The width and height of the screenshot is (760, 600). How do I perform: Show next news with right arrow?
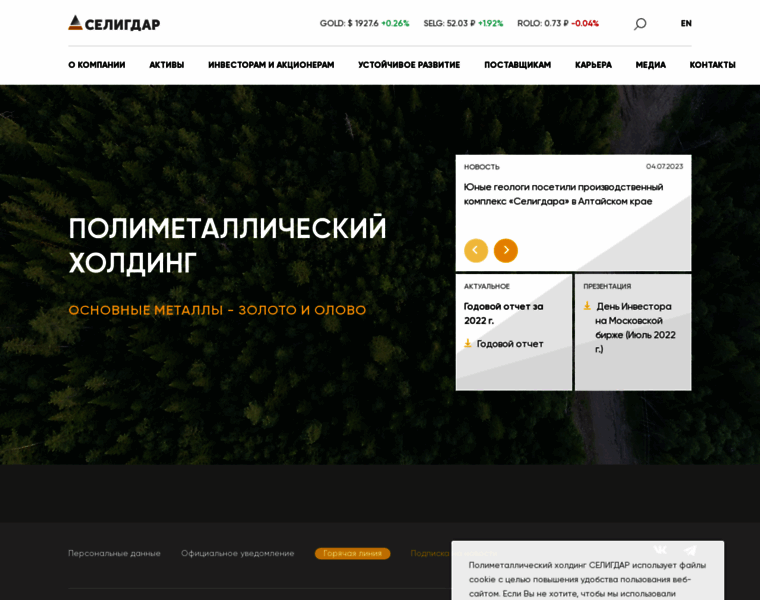(x=506, y=250)
